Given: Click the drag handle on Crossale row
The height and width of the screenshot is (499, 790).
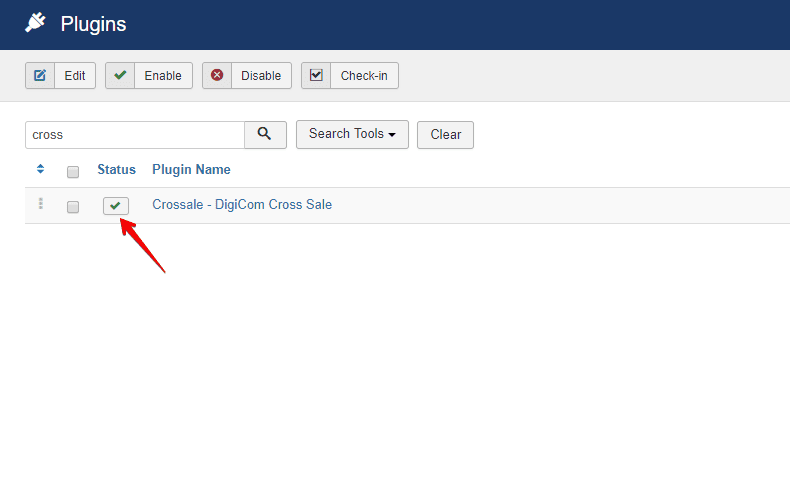Looking at the screenshot, I should pyautogui.click(x=41, y=204).
